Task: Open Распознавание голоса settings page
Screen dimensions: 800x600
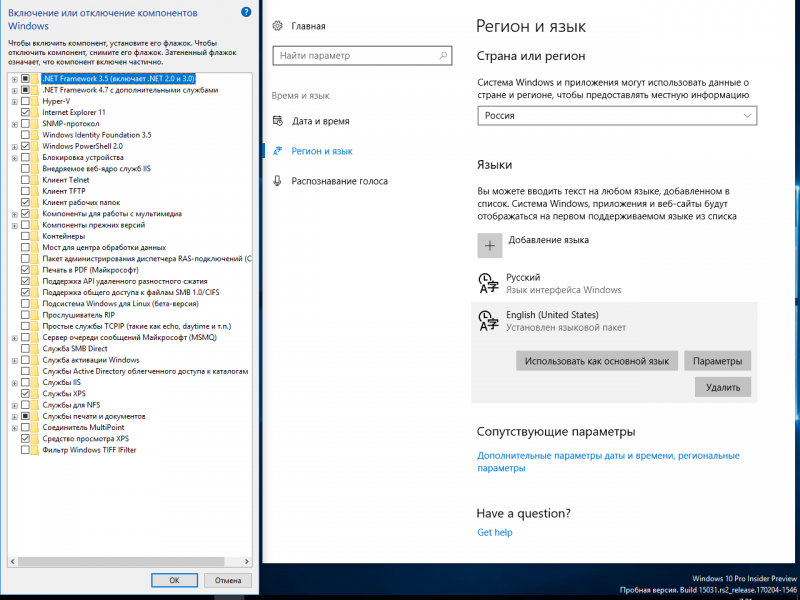Action: [x=339, y=181]
